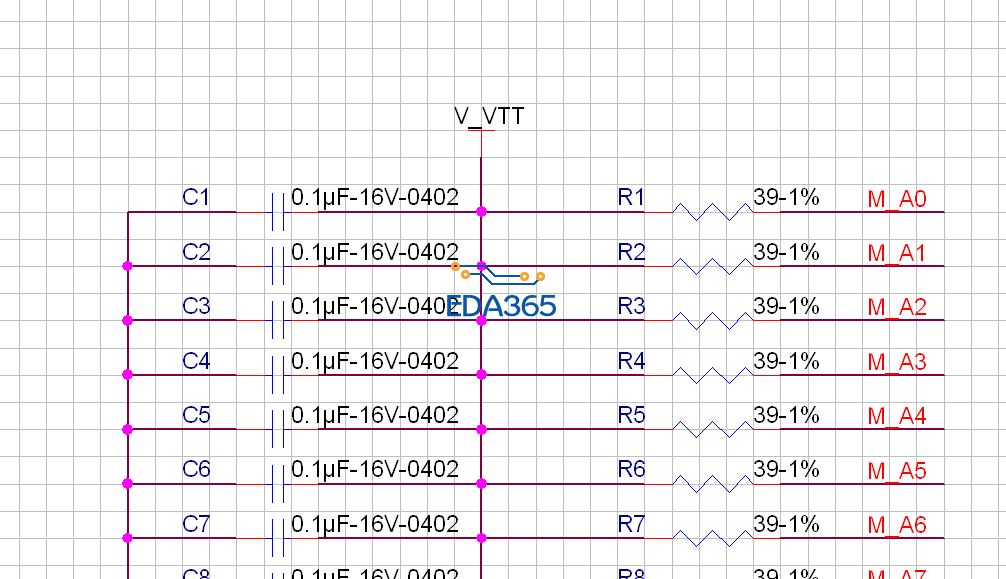Click the C3 reference designator
Image resolution: width=1006 pixels, height=579 pixels.
[194, 307]
